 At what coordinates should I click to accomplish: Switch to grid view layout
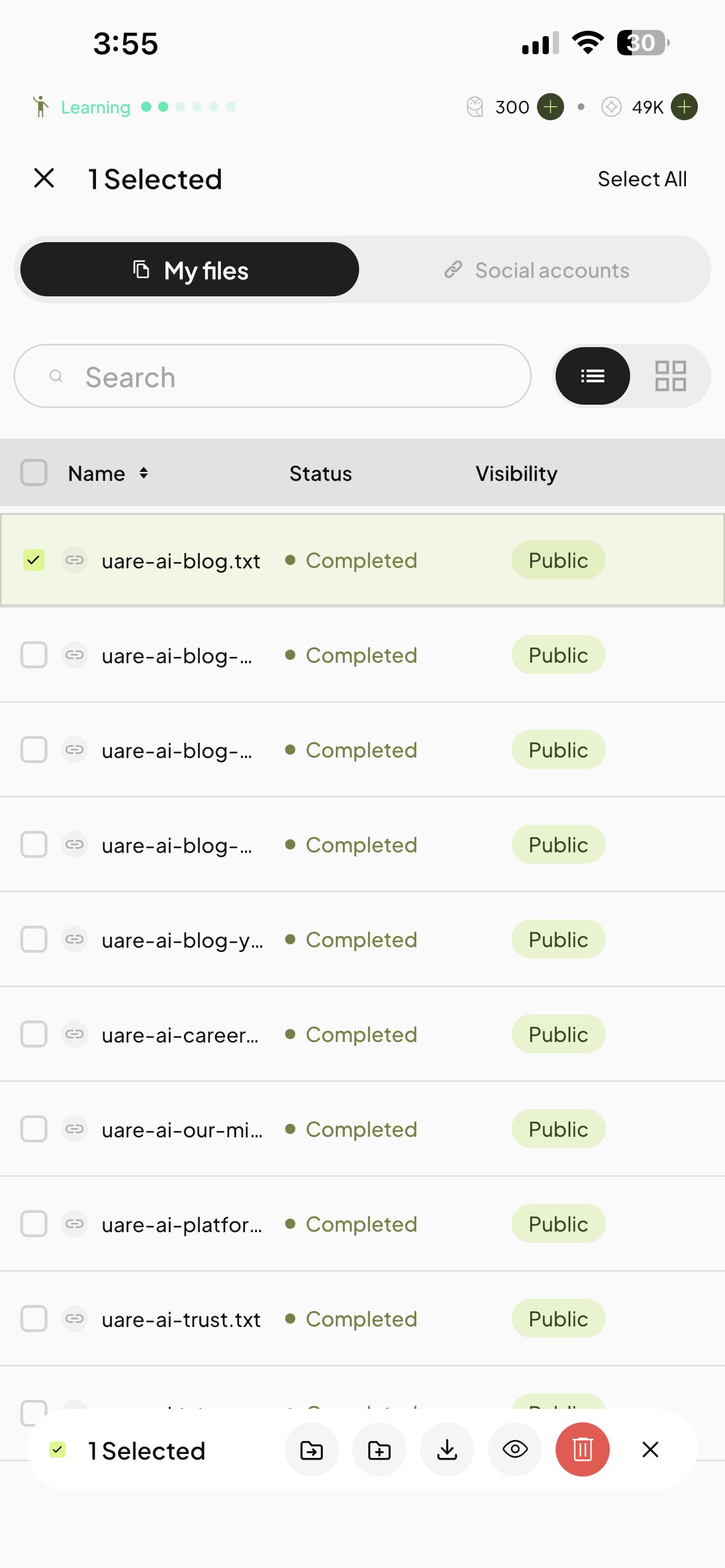coord(670,375)
